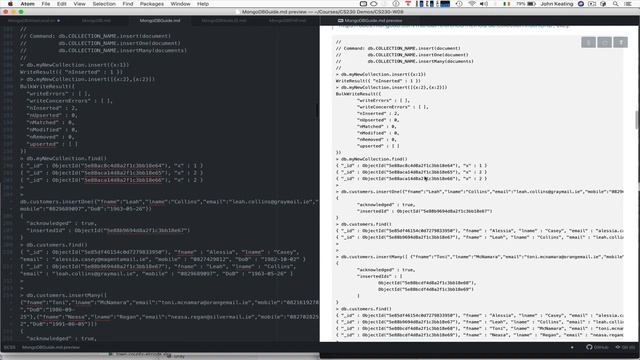
Task: Open the modified first editor tab
Action: pyautogui.click(x=32, y=20)
